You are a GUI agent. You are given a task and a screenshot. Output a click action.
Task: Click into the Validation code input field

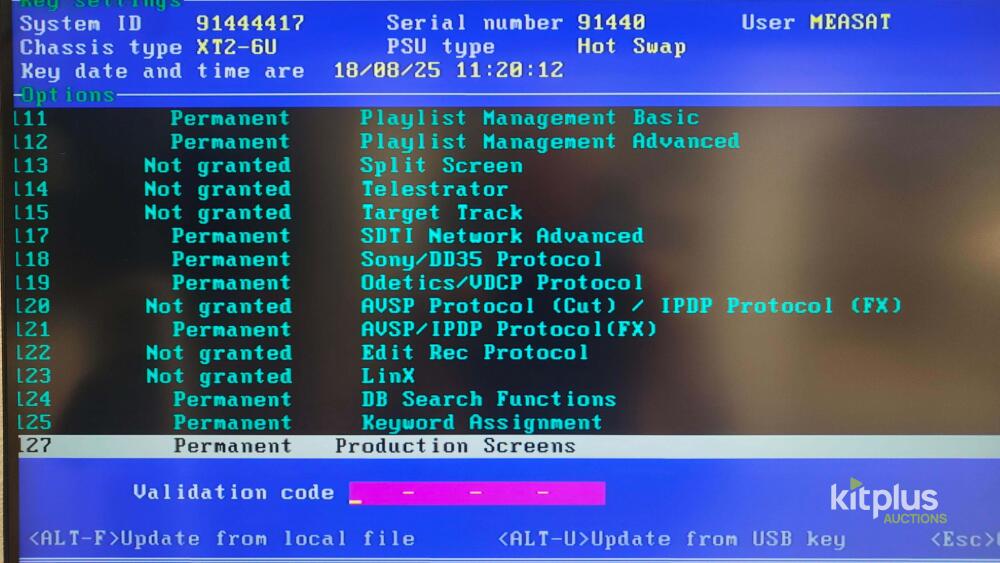click(477, 493)
